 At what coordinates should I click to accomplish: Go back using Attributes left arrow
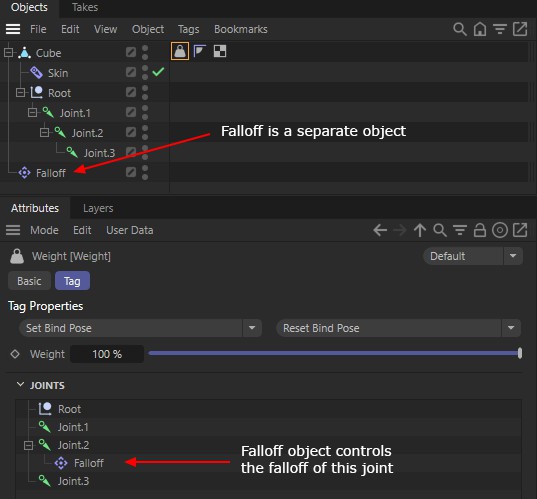(380, 230)
